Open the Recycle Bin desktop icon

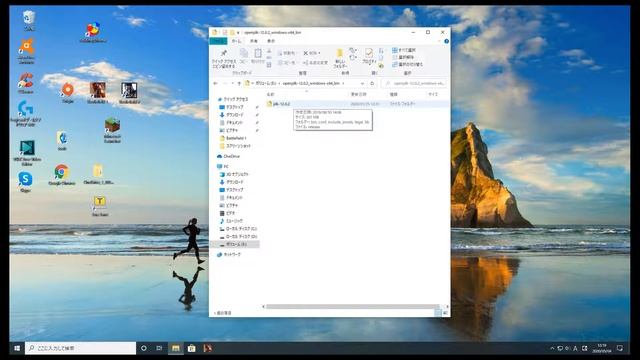[x=29, y=20]
